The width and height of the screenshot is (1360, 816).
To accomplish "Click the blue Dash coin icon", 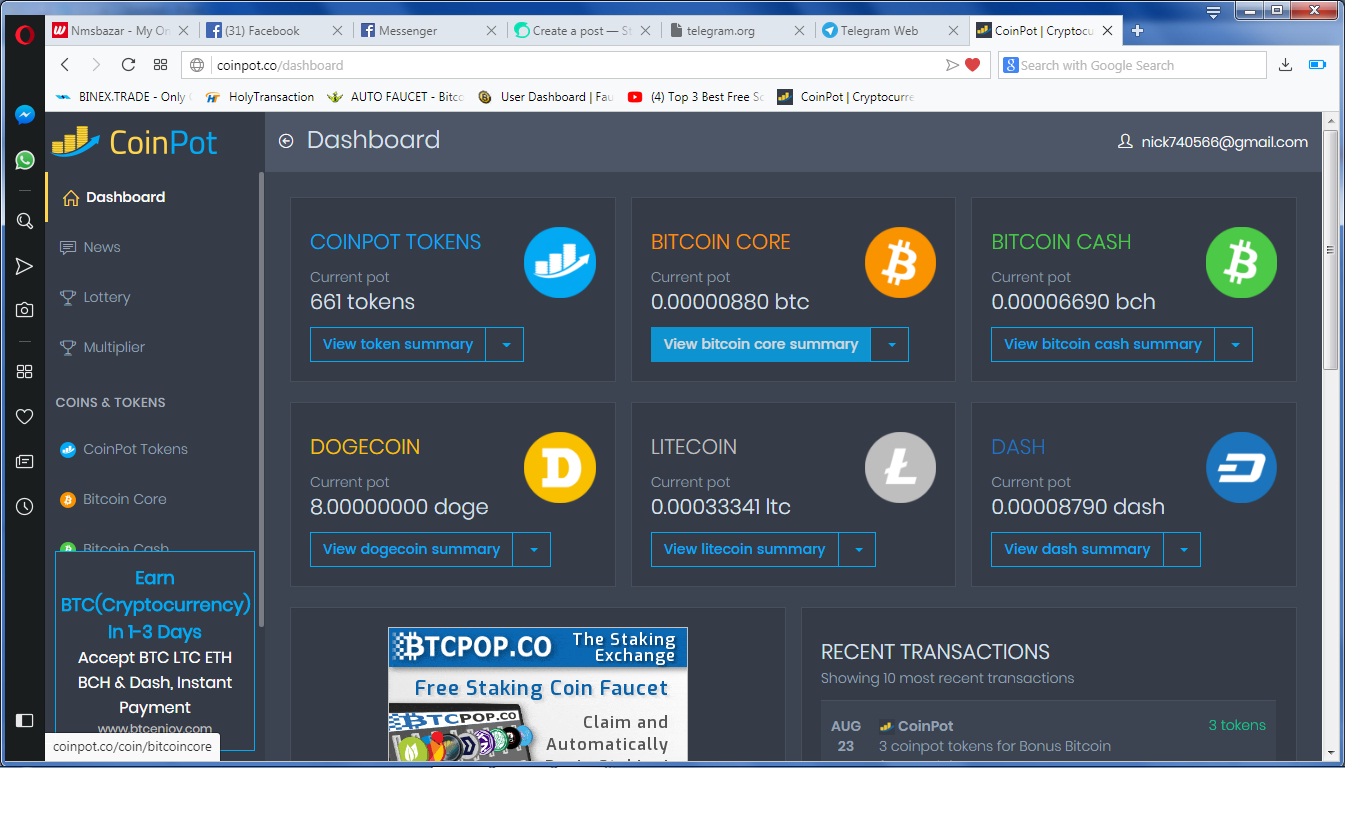I will (x=1241, y=467).
